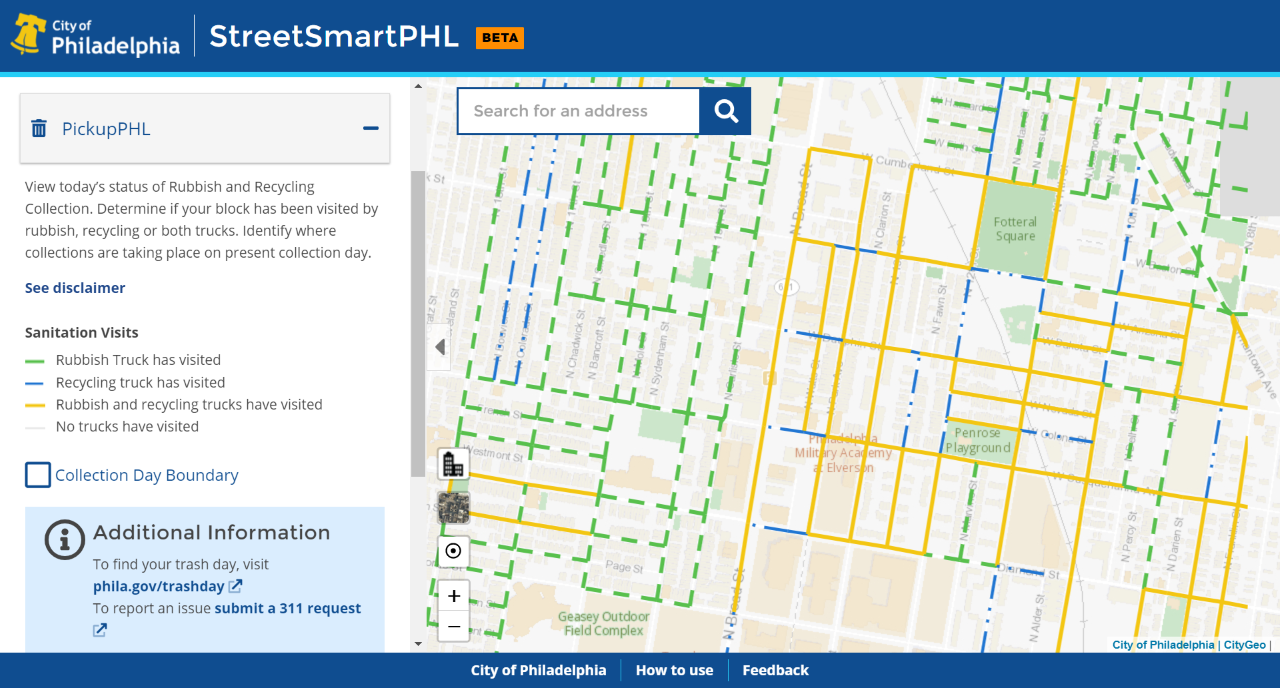Screen dimensions: 1280x688
Task: Click the green Rubbish Truck legend swatch
Action: click(35, 360)
